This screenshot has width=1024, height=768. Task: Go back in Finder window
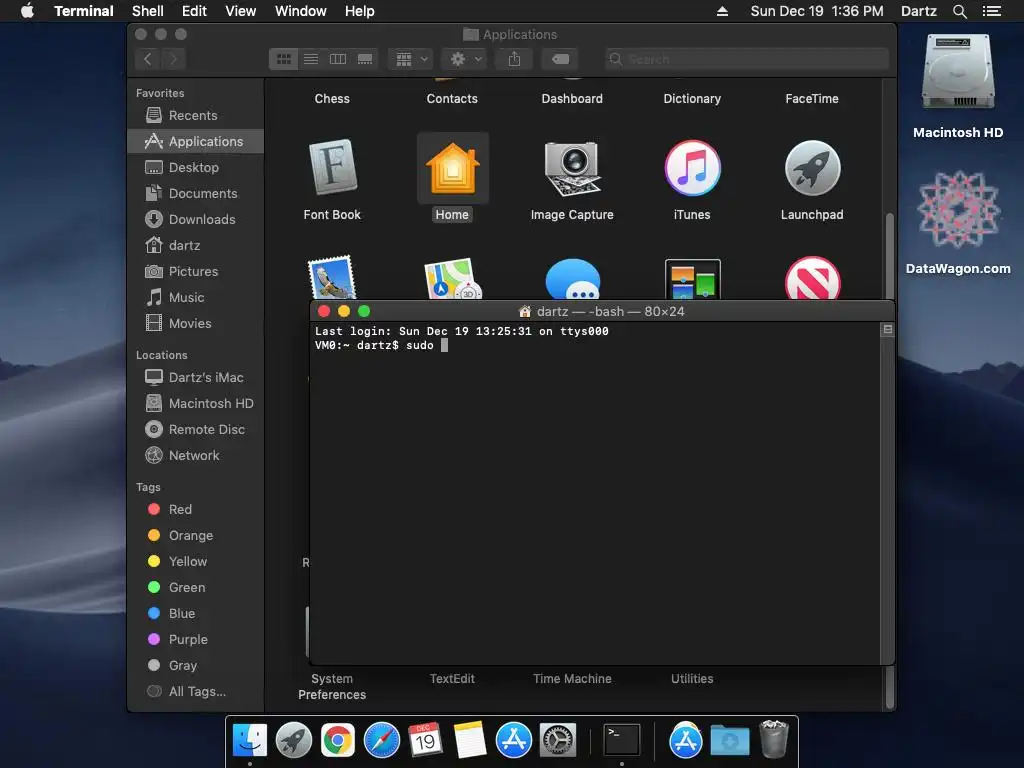(x=148, y=59)
